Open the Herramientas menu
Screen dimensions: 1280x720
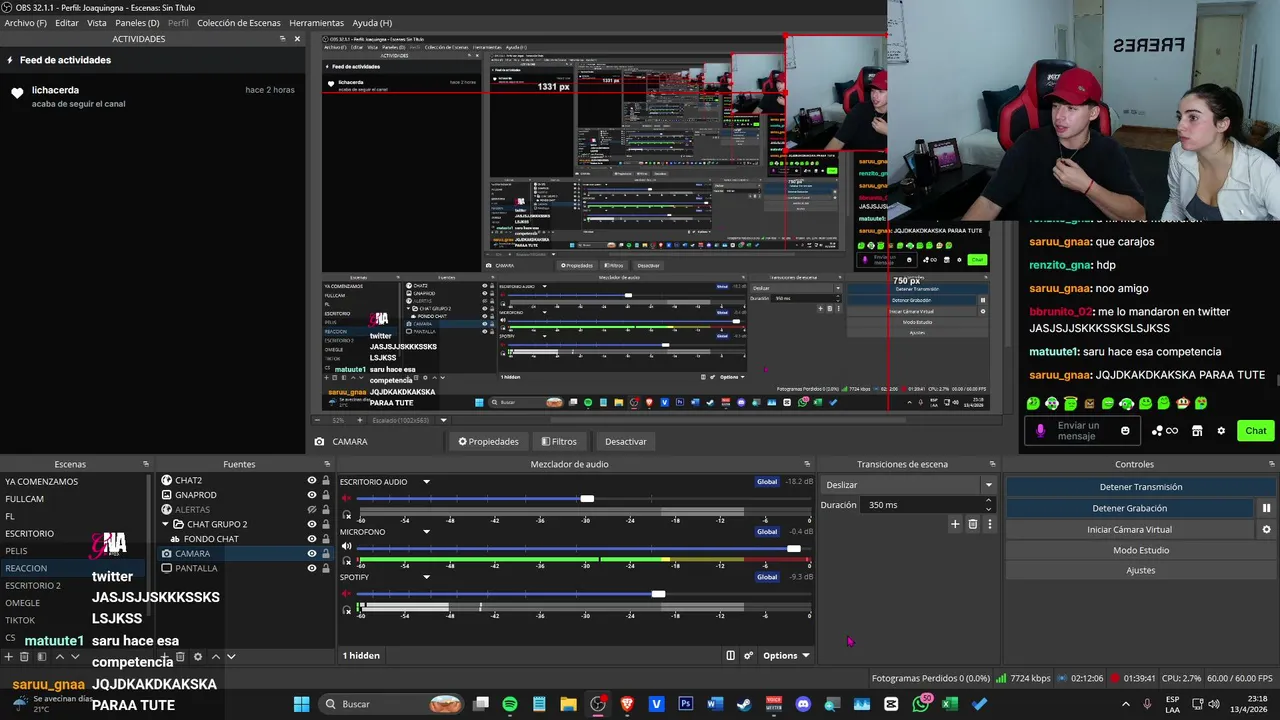316,23
